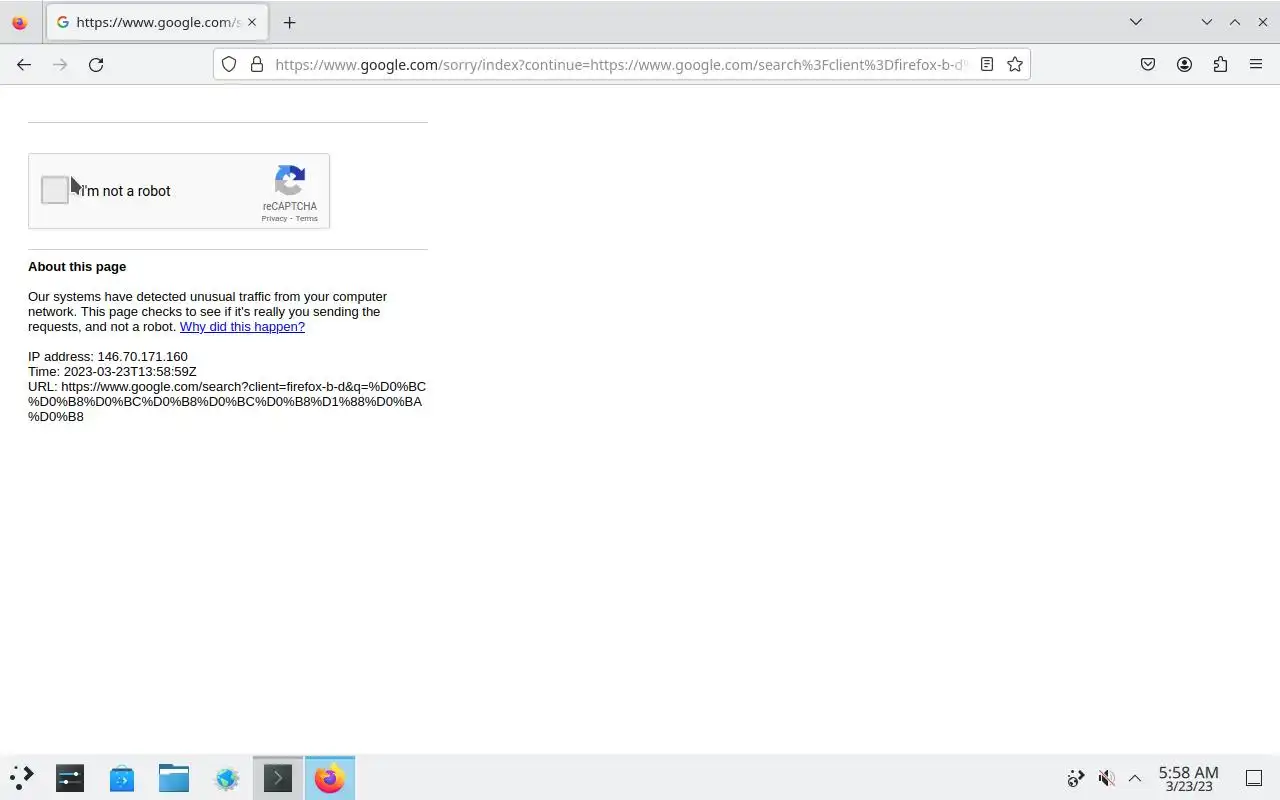Toggle reader view for this page

pyautogui.click(x=987, y=64)
